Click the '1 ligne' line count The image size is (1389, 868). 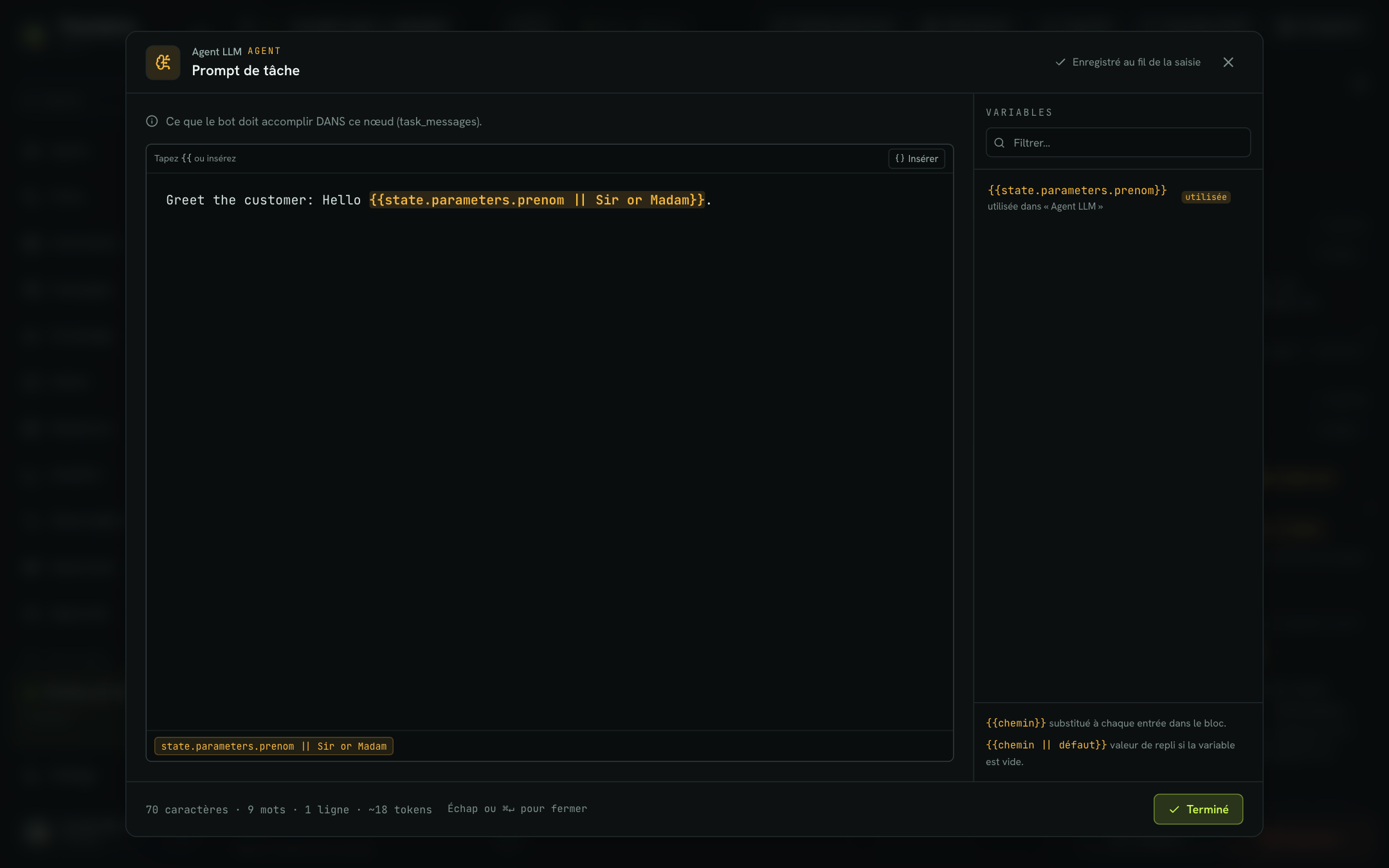(x=327, y=809)
